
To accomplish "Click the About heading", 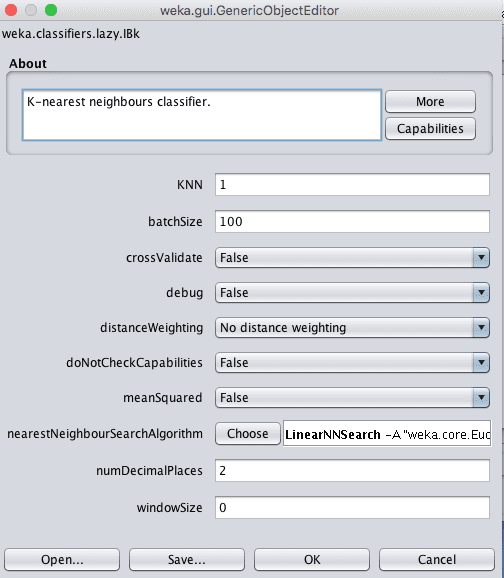I will pos(28,63).
